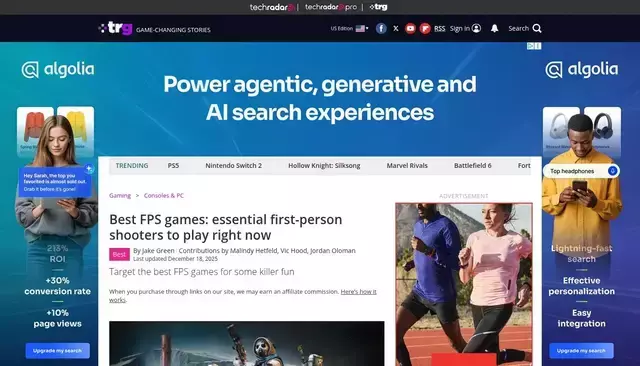Visit the Facebook page icon
640x366 pixels.
[381, 29]
